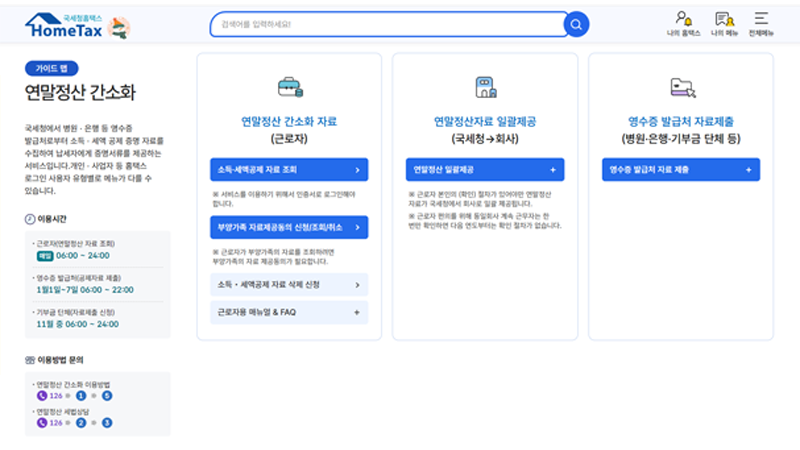The width and height of the screenshot is (800, 450).
Task: Run search with the magnifier button
Action: (576, 24)
